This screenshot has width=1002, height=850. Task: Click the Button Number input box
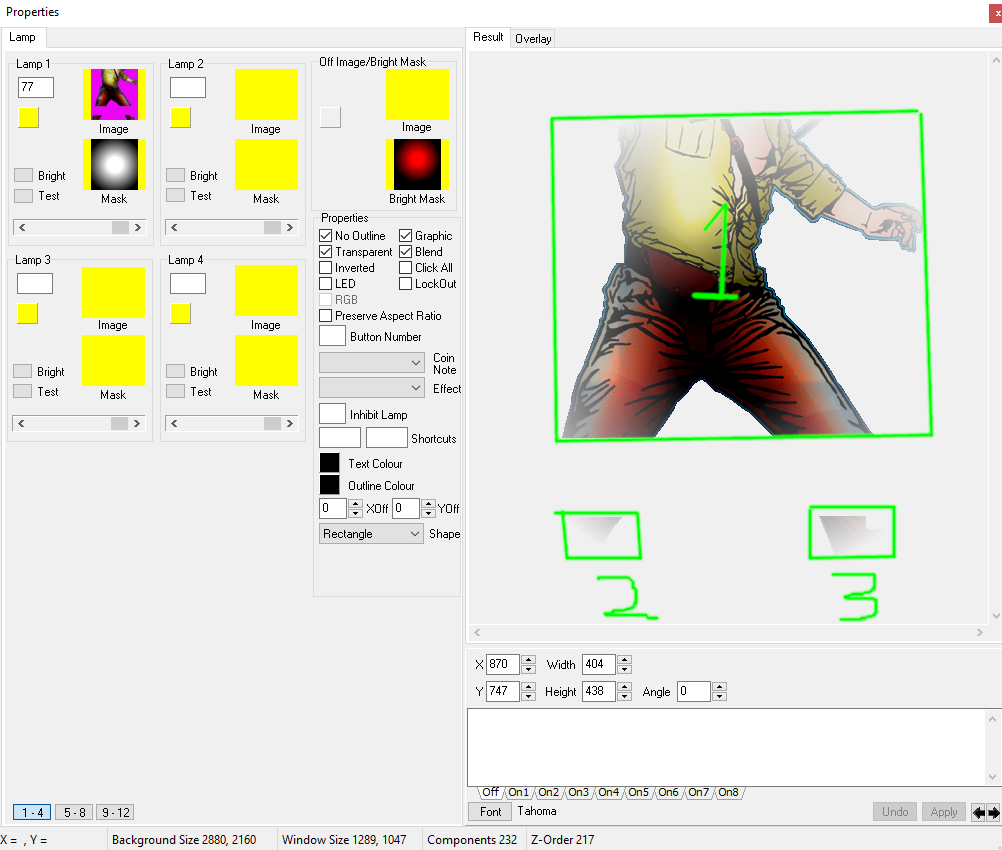(332, 336)
